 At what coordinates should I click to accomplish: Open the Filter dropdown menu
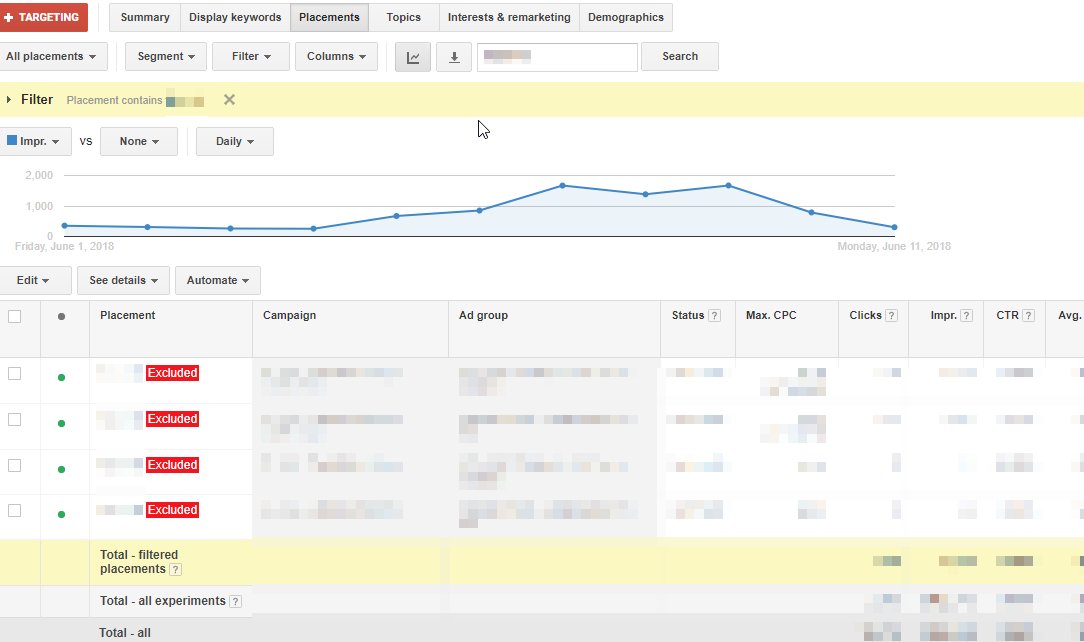[x=251, y=57]
